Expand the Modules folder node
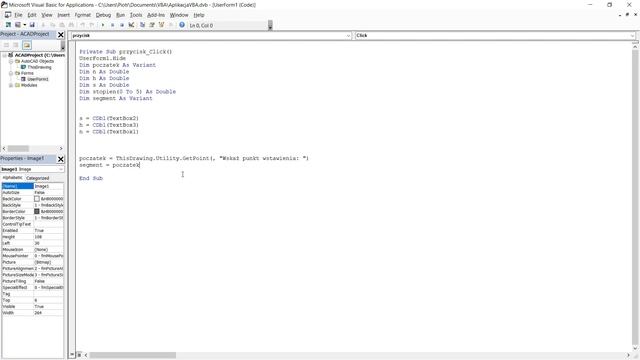 click(11, 85)
